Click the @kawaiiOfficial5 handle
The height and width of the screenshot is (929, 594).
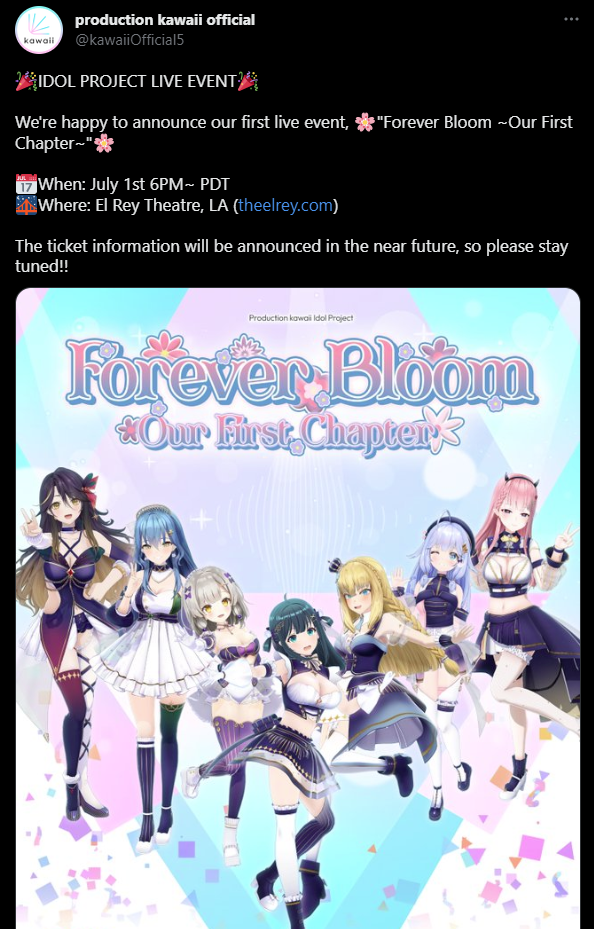tap(129, 40)
